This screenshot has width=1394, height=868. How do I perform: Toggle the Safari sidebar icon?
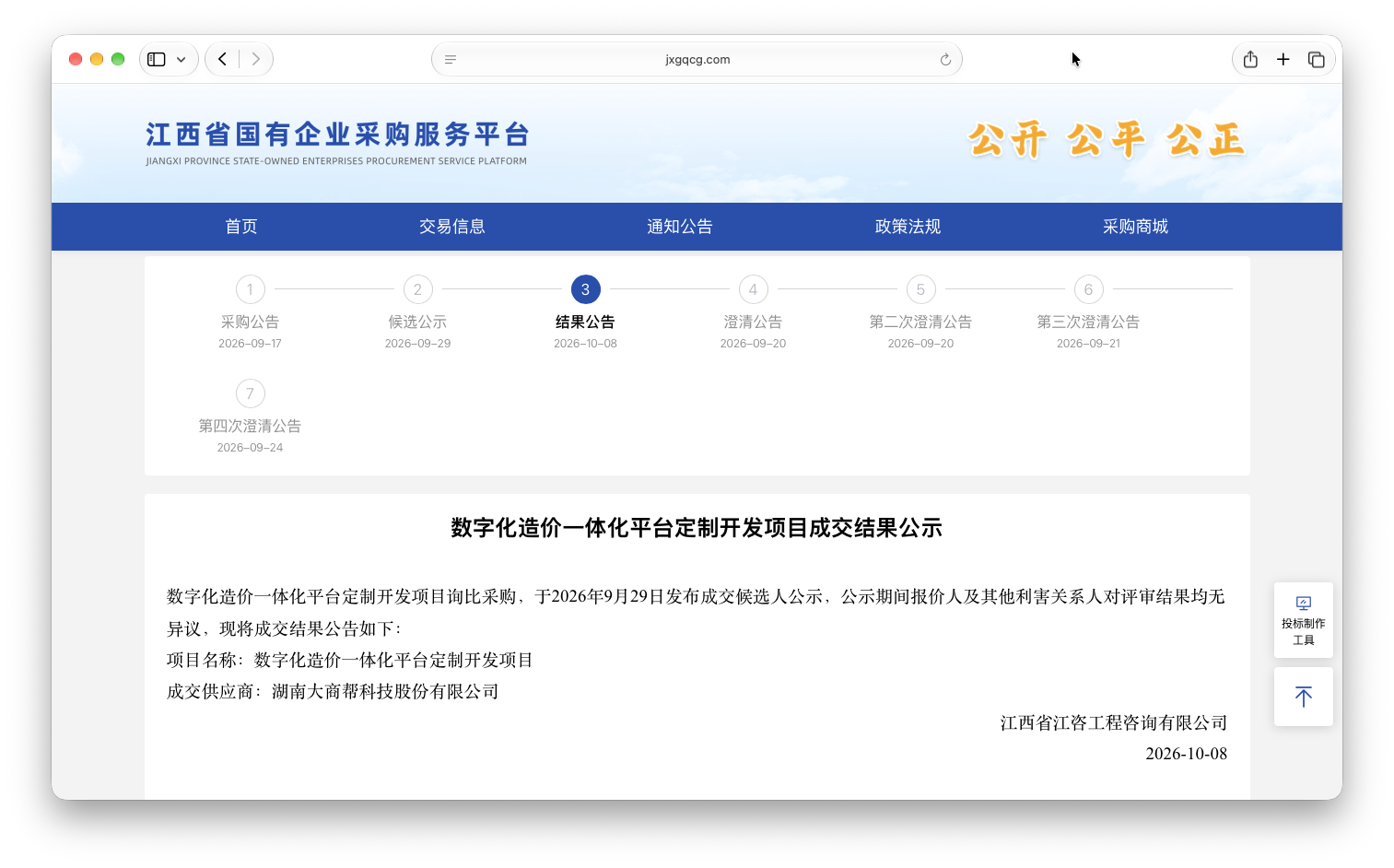157,59
